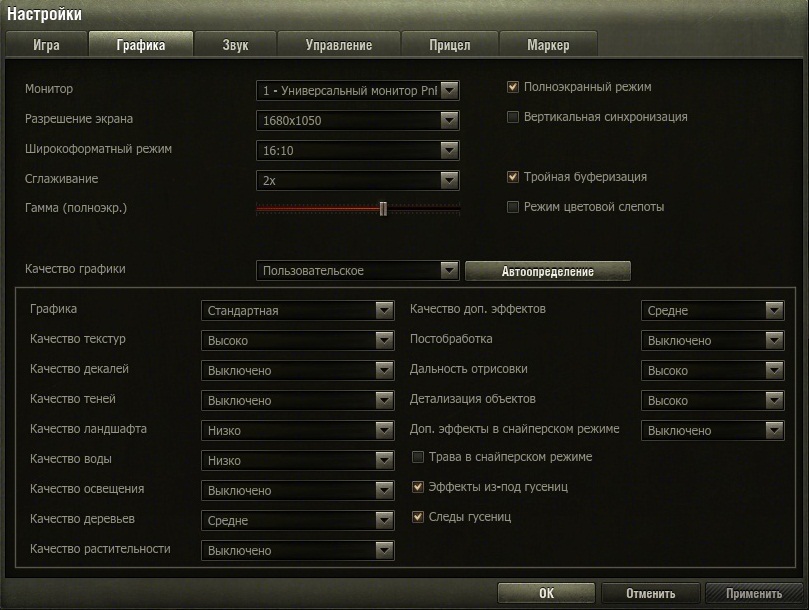Toggle Тройная буферизация checkbox
The image size is (809, 610).
tap(514, 177)
